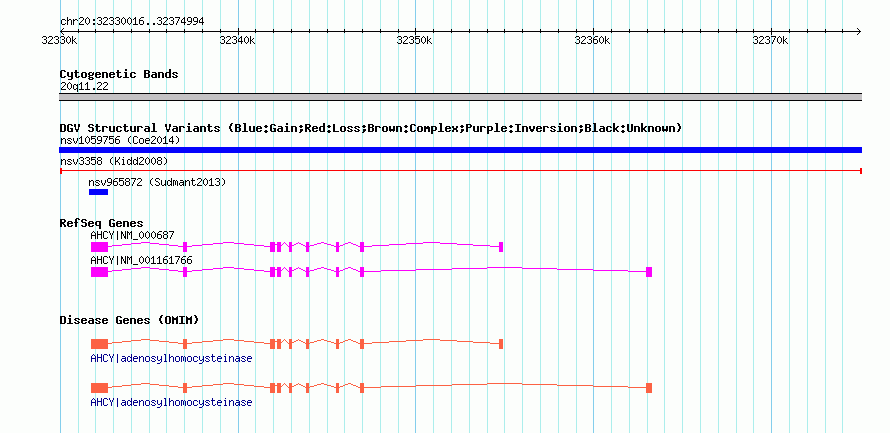Click the thin red nsv3358 loss line
The height and width of the screenshot is (433, 890).
tap(460, 170)
